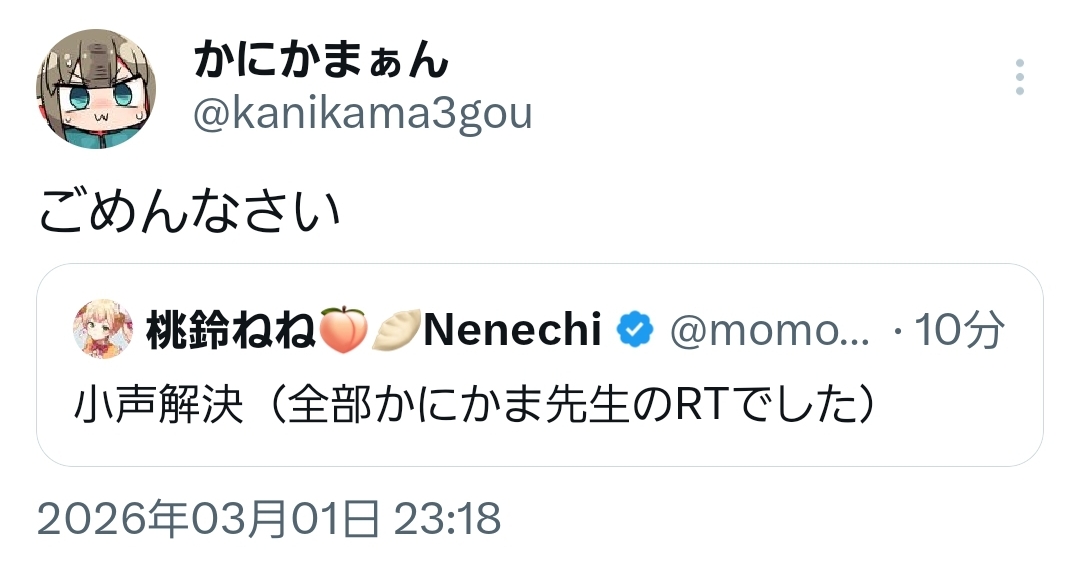Viewport: 1080px width, 571px height.
Task: Open the かにかまぁん display name link
Action: click(320, 63)
